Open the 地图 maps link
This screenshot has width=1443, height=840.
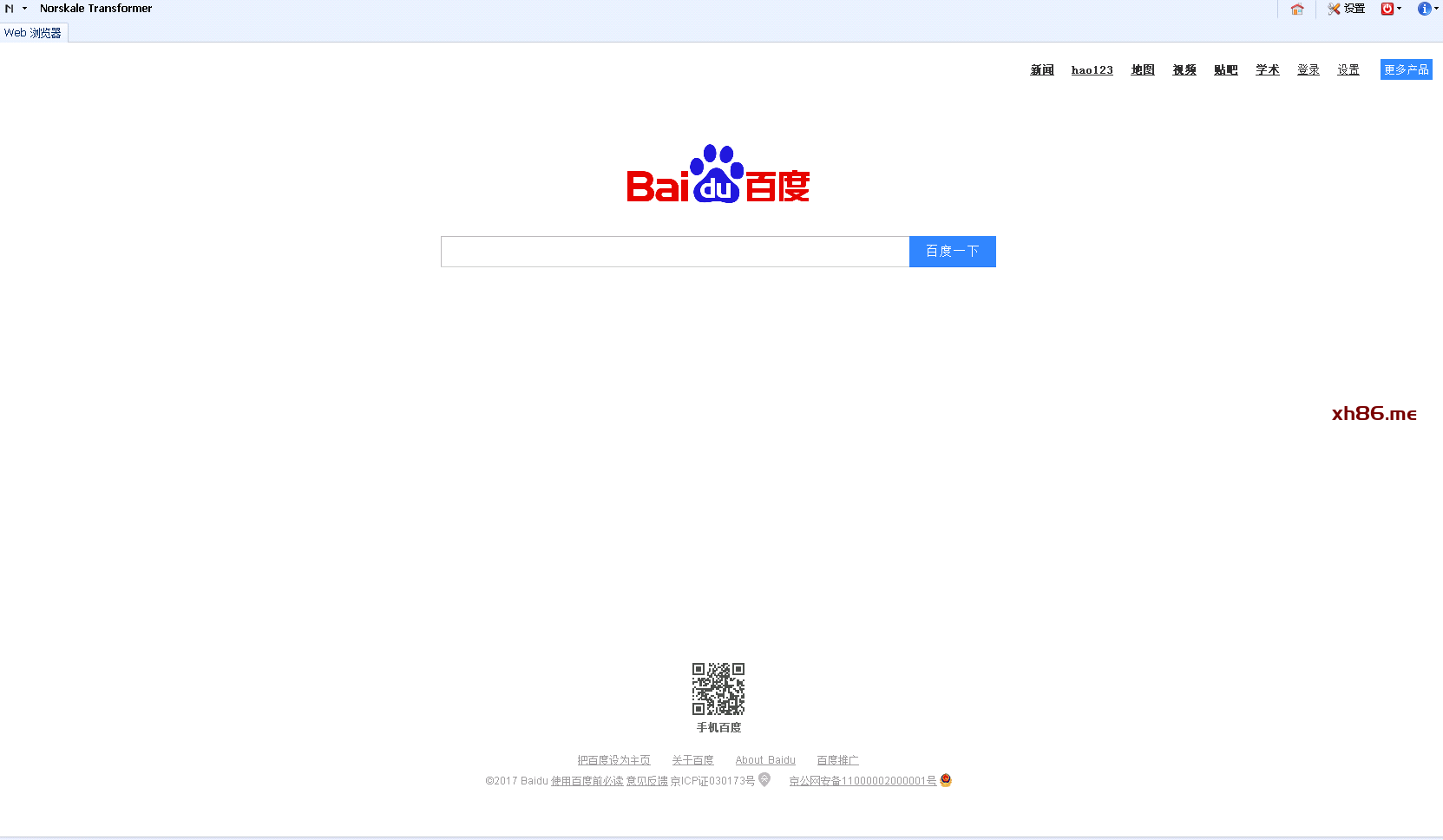click(1143, 70)
